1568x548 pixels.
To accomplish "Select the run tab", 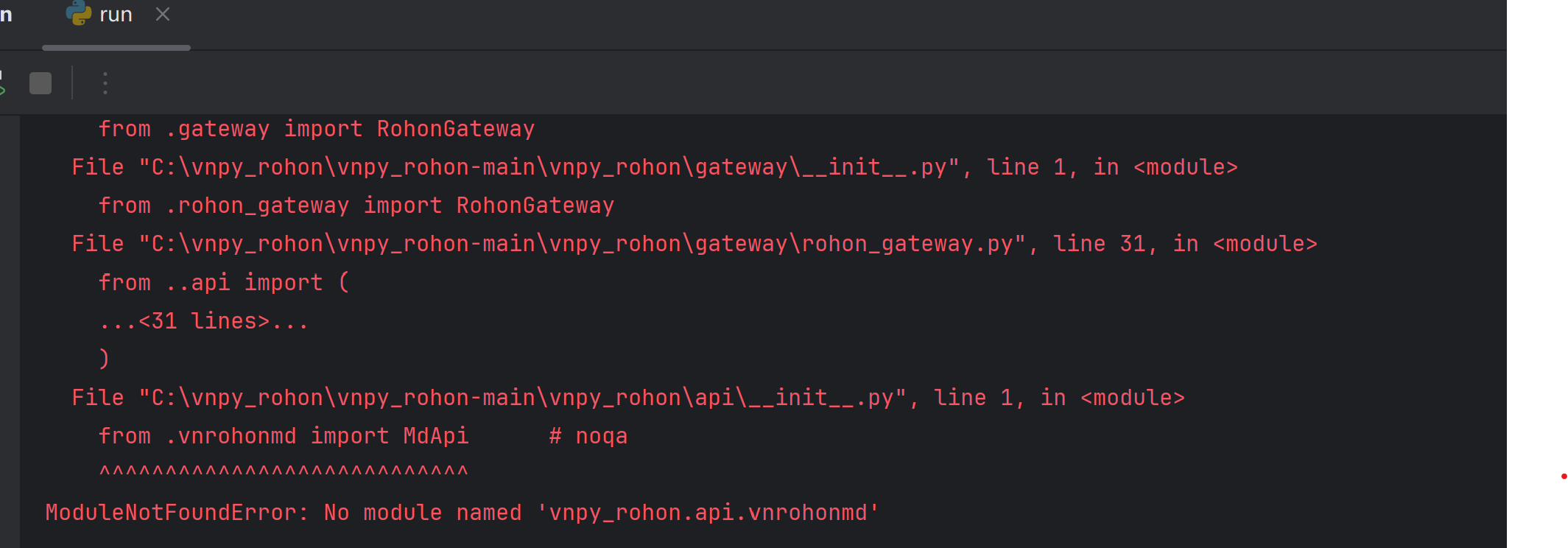I will (116, 15).
